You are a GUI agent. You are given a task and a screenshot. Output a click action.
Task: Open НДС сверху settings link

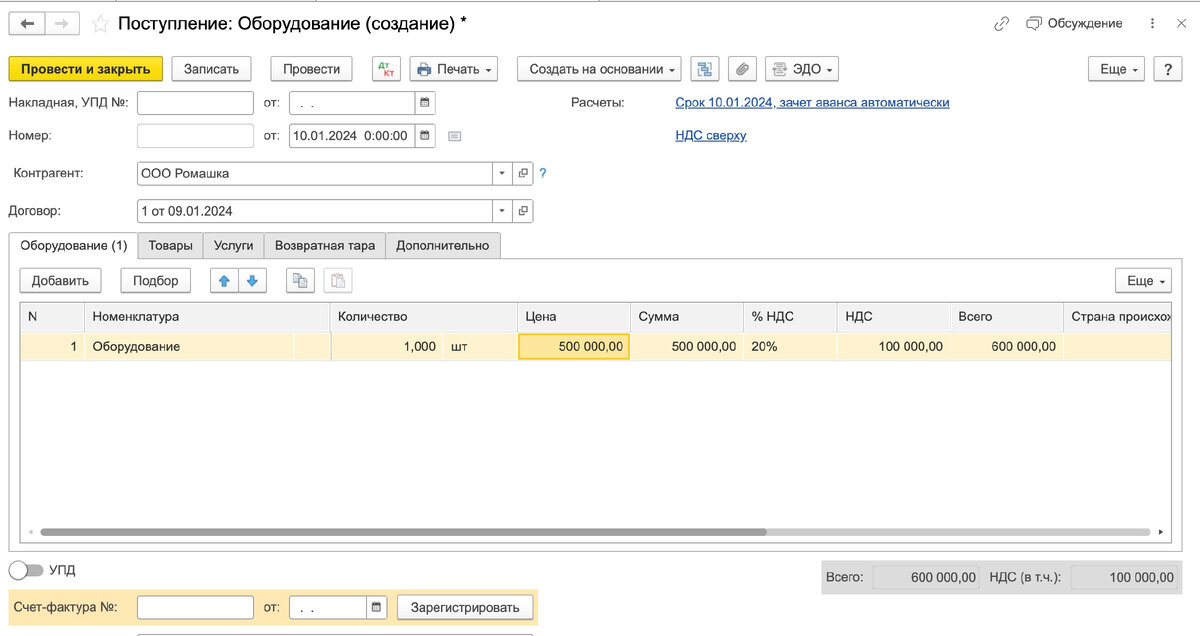click(x=711, y=136)
